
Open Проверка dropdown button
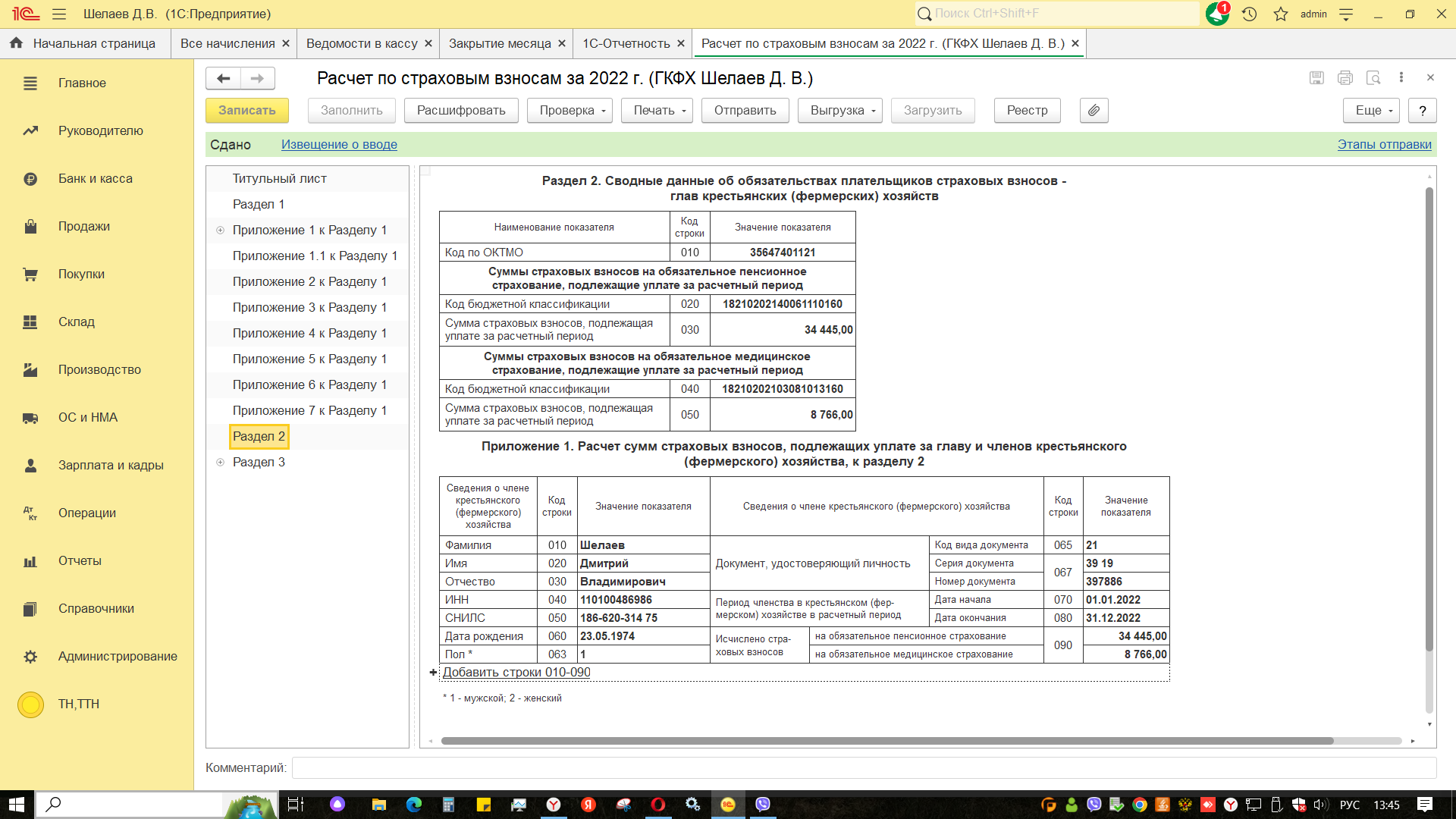tap(570, 110)
